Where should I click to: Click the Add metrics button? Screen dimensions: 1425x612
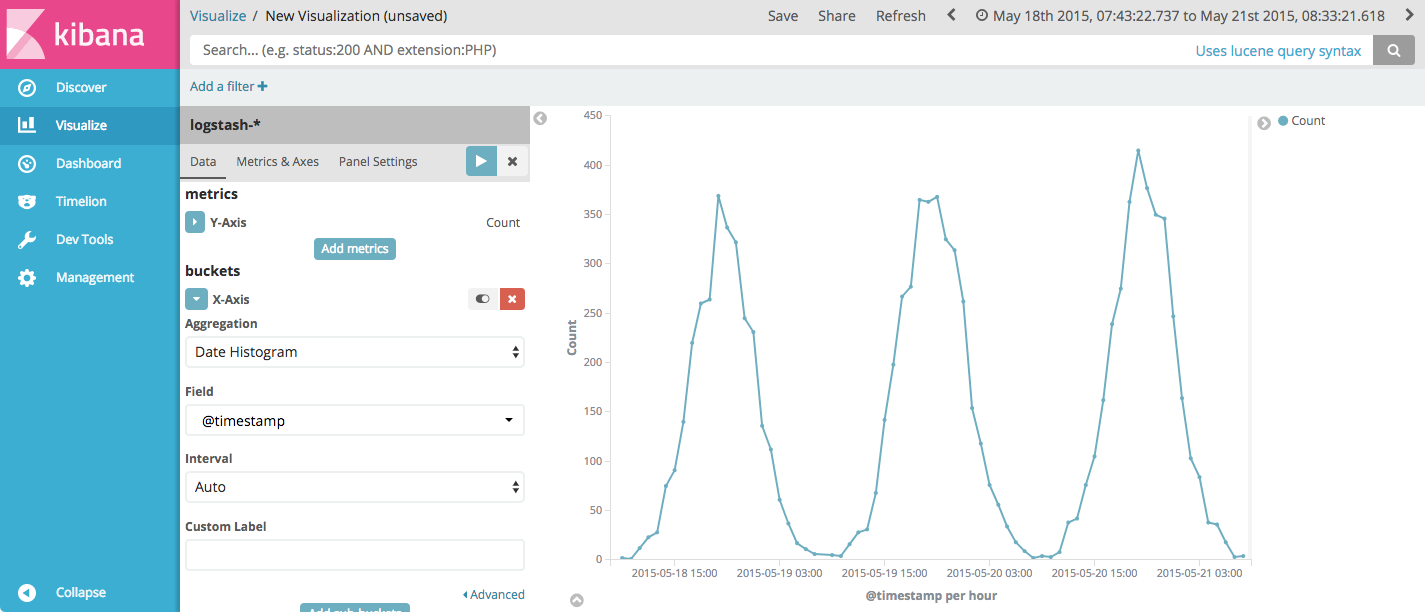[354, 248]
